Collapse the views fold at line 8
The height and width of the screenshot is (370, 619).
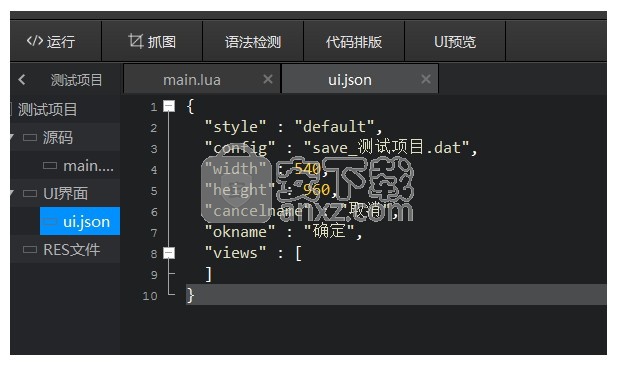point(169,253)
